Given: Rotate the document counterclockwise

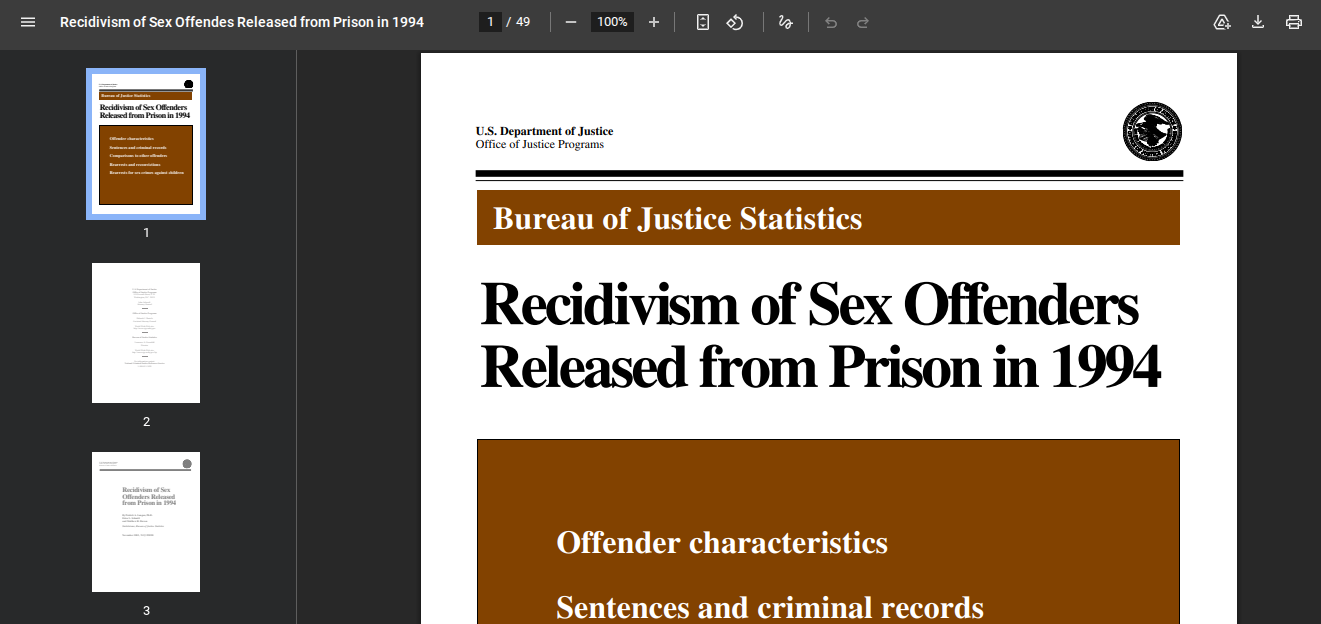Looking at the screenshot, I should (x=735, y=22).
